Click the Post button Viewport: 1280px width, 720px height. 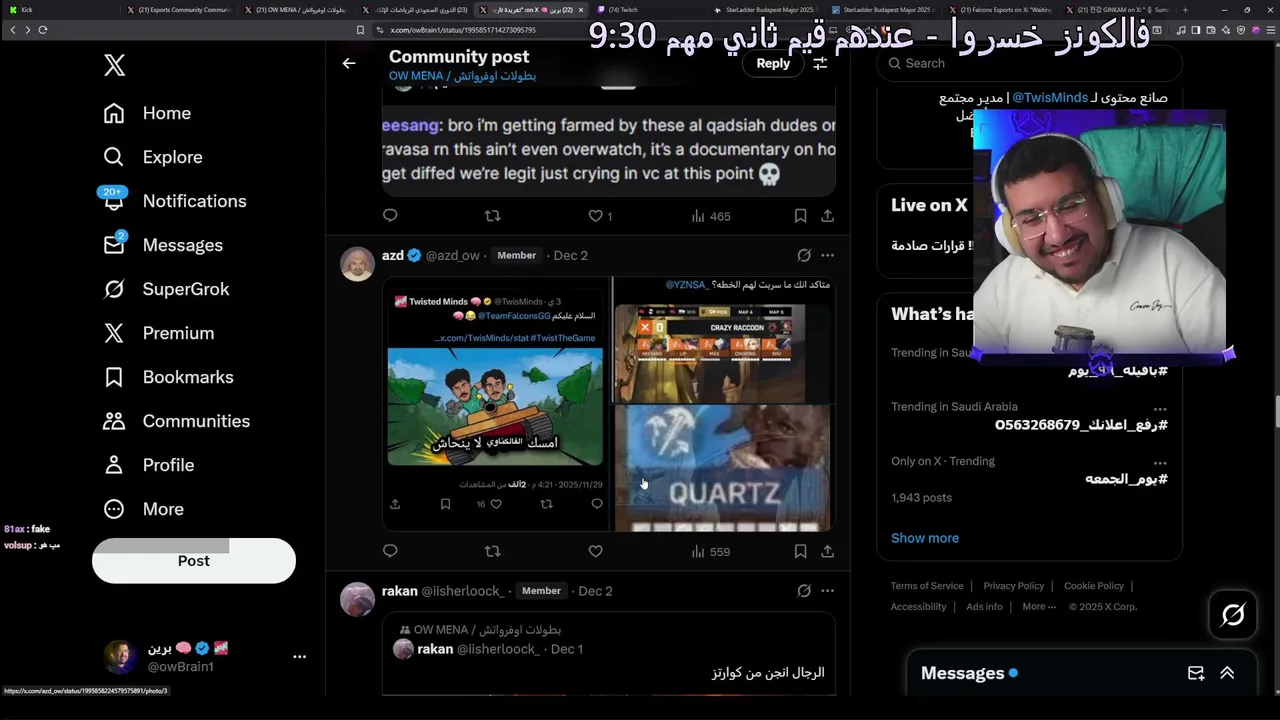pyautogui.click(x=194, y=561)
